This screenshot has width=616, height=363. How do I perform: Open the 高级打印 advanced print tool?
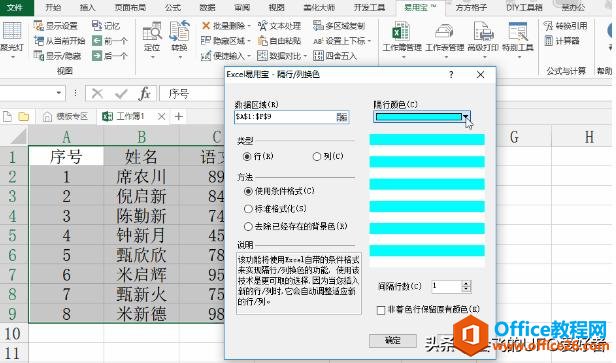[483, 39]
